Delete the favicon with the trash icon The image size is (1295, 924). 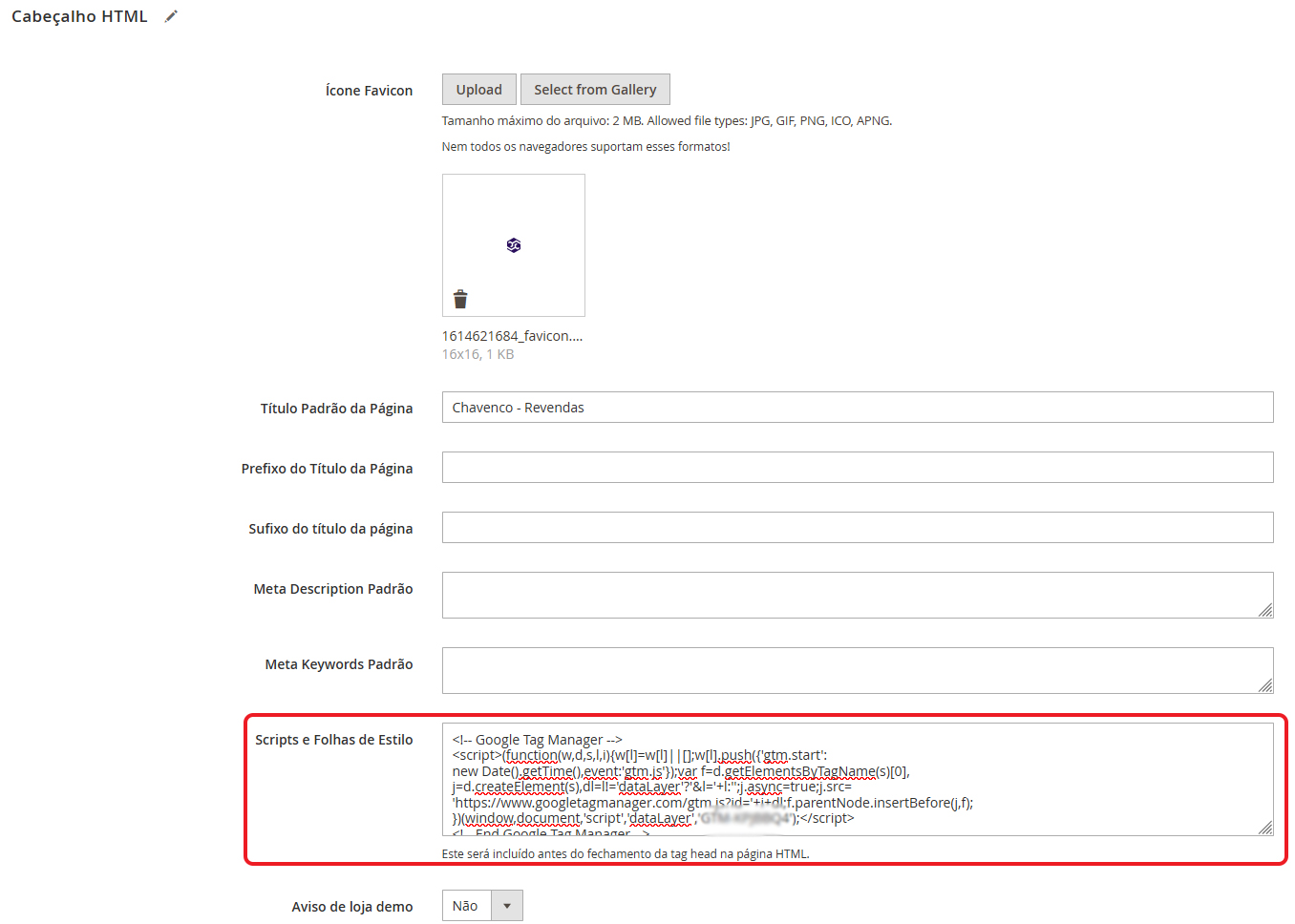tap(460, 299)
